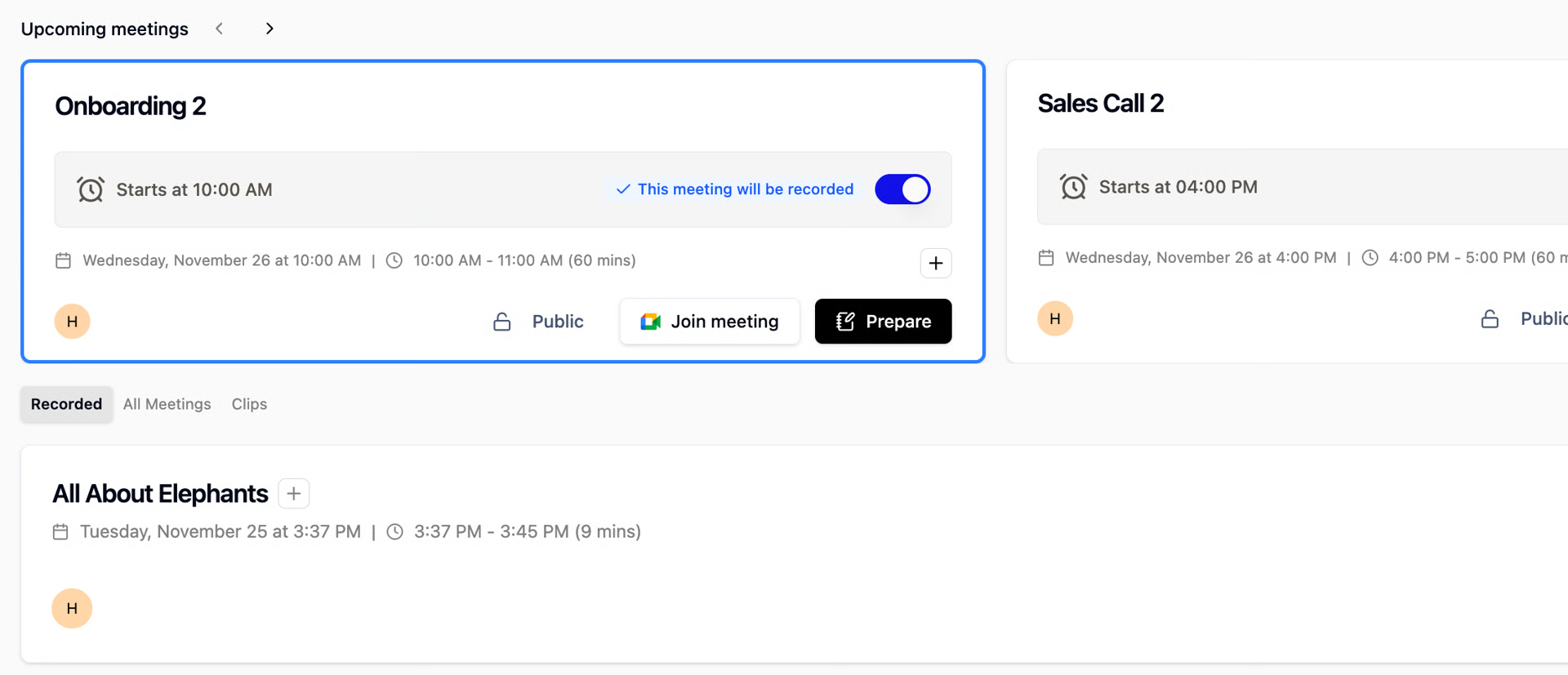Viewport: 1568px width, 675px height.
Task: Click 'Wednesday, November 26 at 10:00 AM' text
Action: [222, 260]
